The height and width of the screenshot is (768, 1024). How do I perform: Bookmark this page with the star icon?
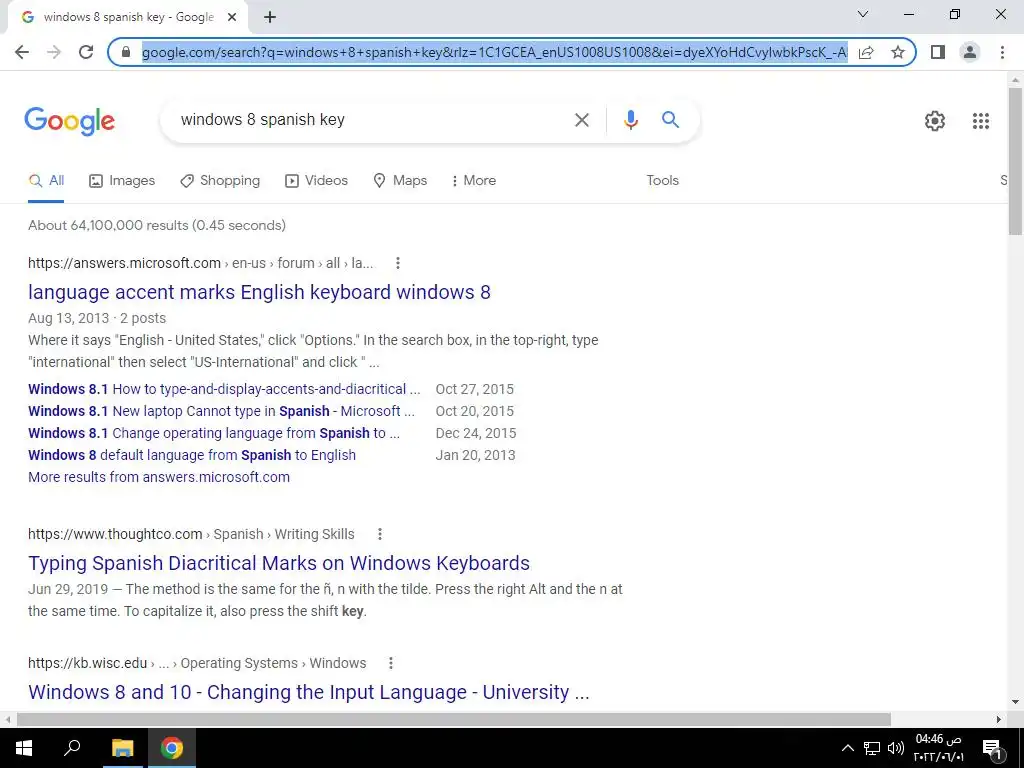point(898,52)
